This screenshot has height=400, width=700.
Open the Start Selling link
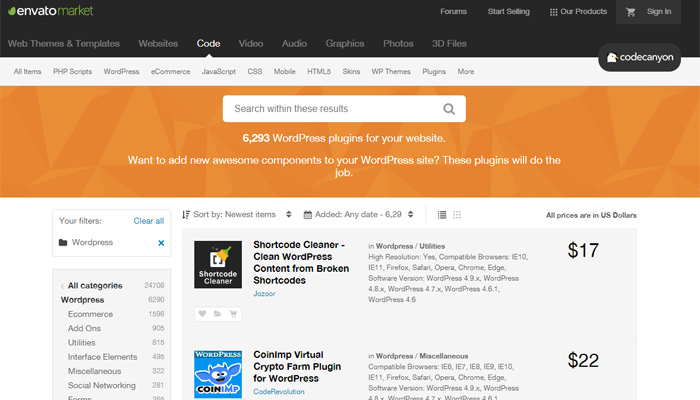point(508,12)
